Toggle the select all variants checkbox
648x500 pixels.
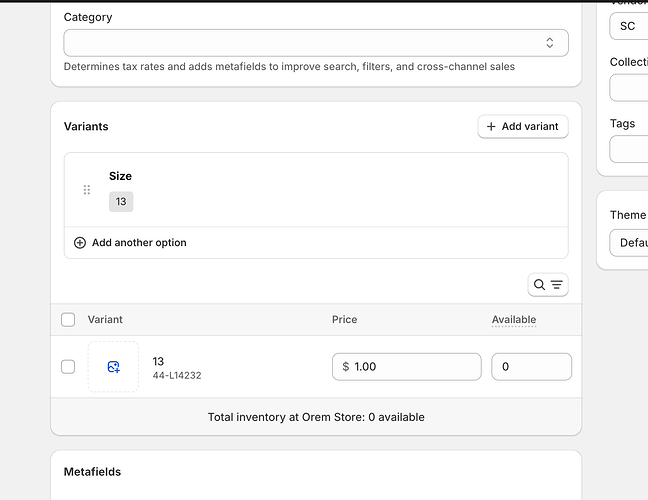click(x=68, y=320)
